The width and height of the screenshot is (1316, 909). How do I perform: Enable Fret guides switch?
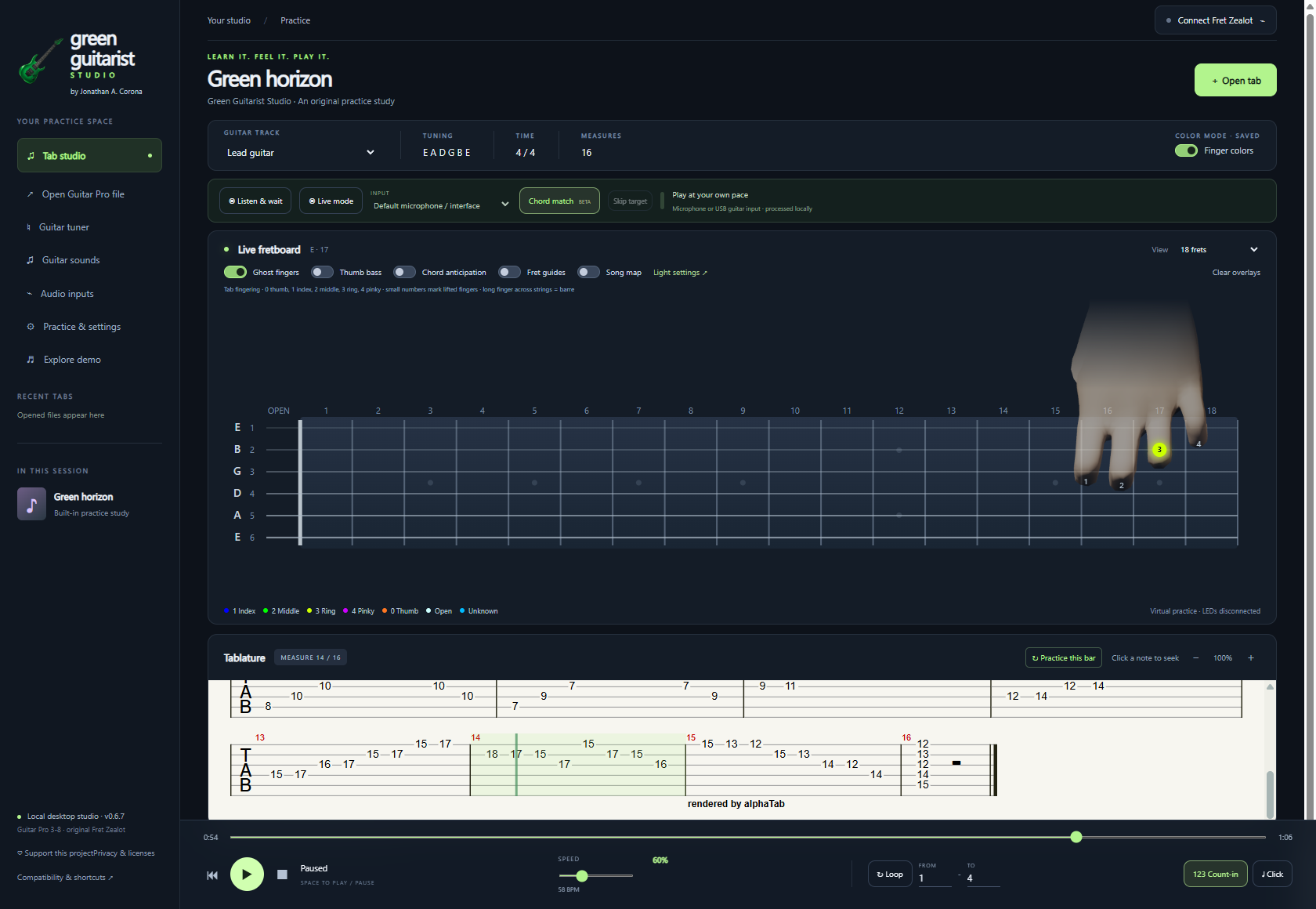tap(509, 272)
